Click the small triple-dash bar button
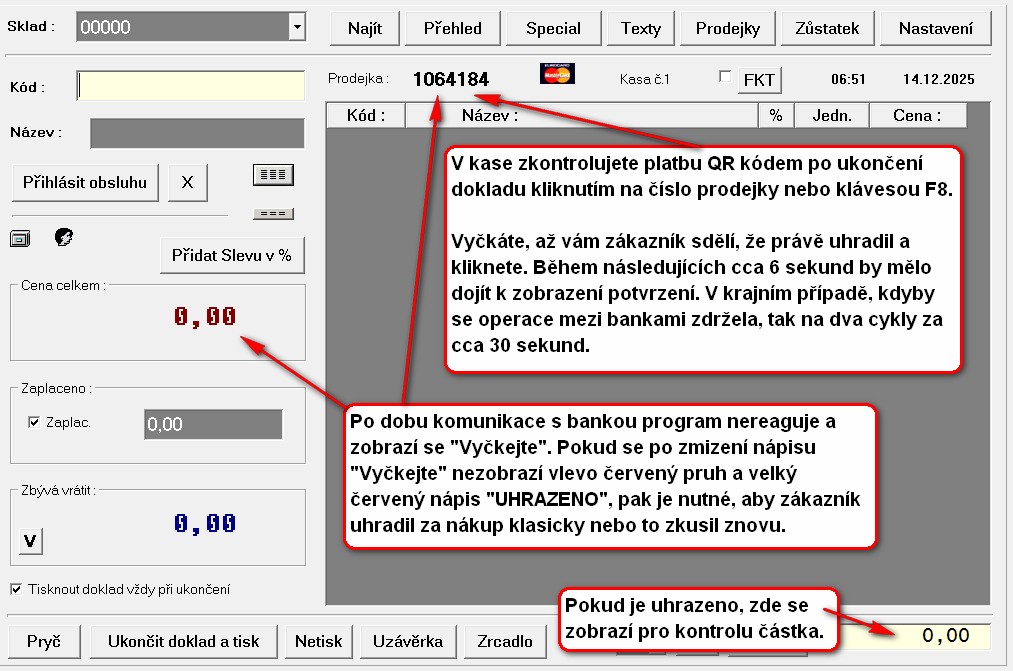1013x671 pixels. [272, 213]
